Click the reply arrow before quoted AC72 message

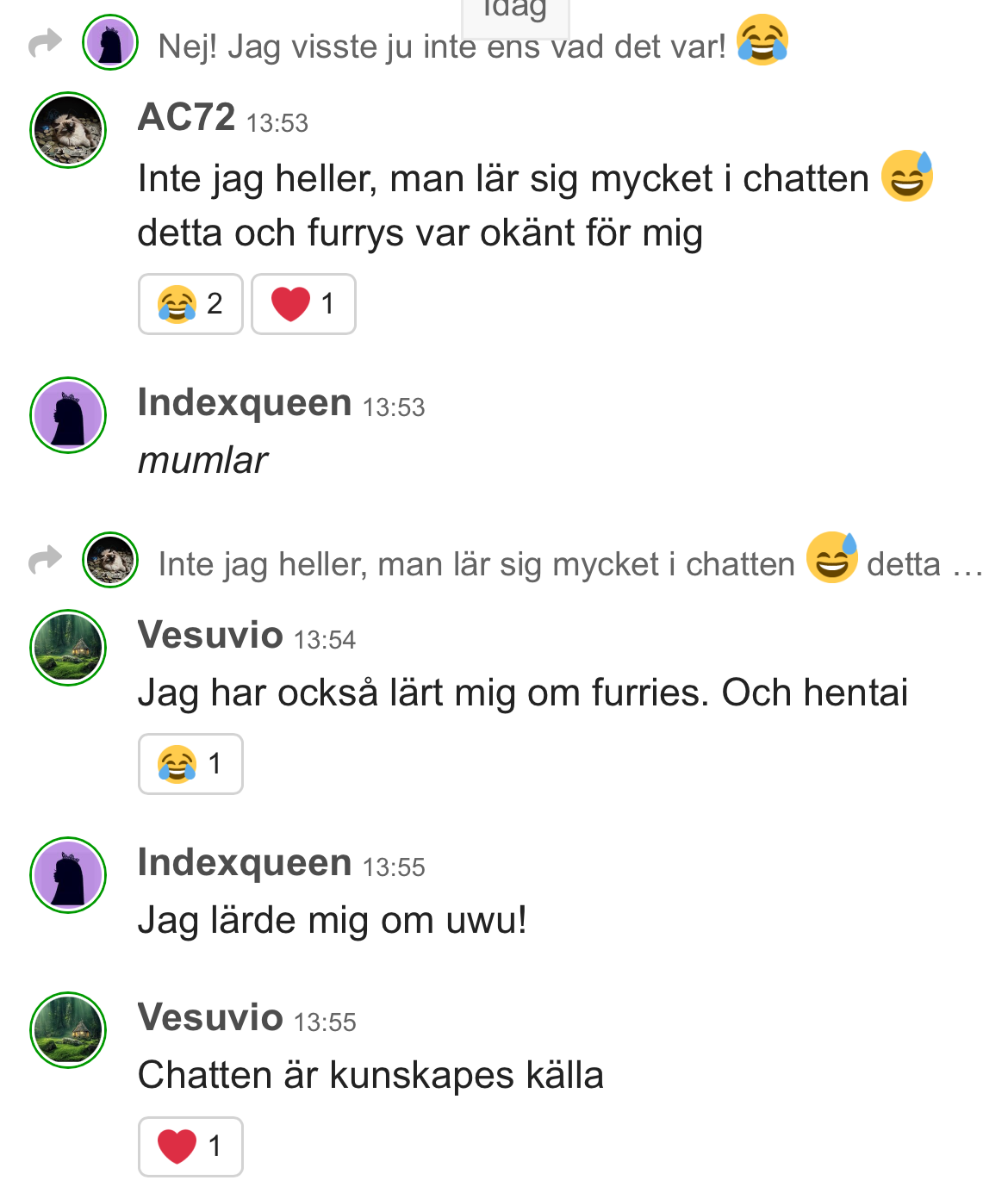pos(45,561)
